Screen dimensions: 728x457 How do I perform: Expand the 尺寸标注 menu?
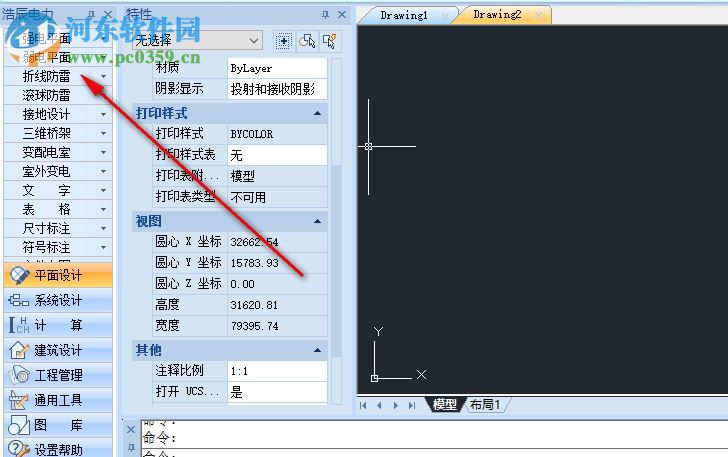(x=104, y=228)
